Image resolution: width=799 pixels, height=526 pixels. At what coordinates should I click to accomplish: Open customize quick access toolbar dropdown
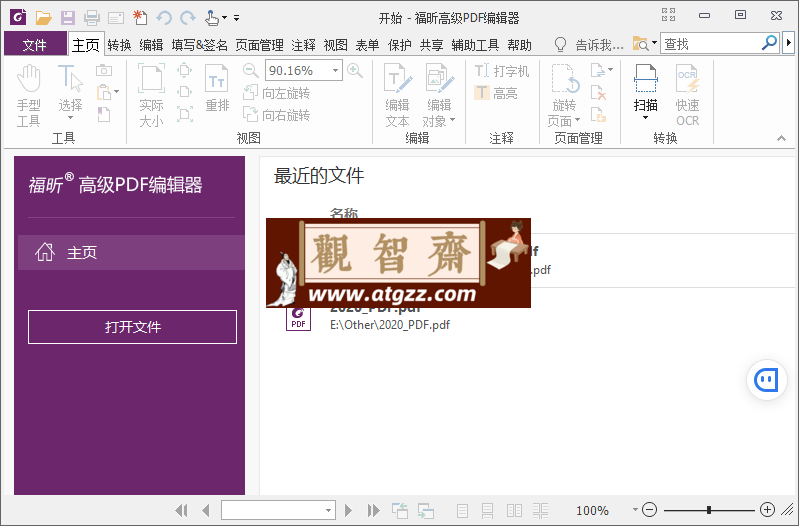(x=236, y=18)
